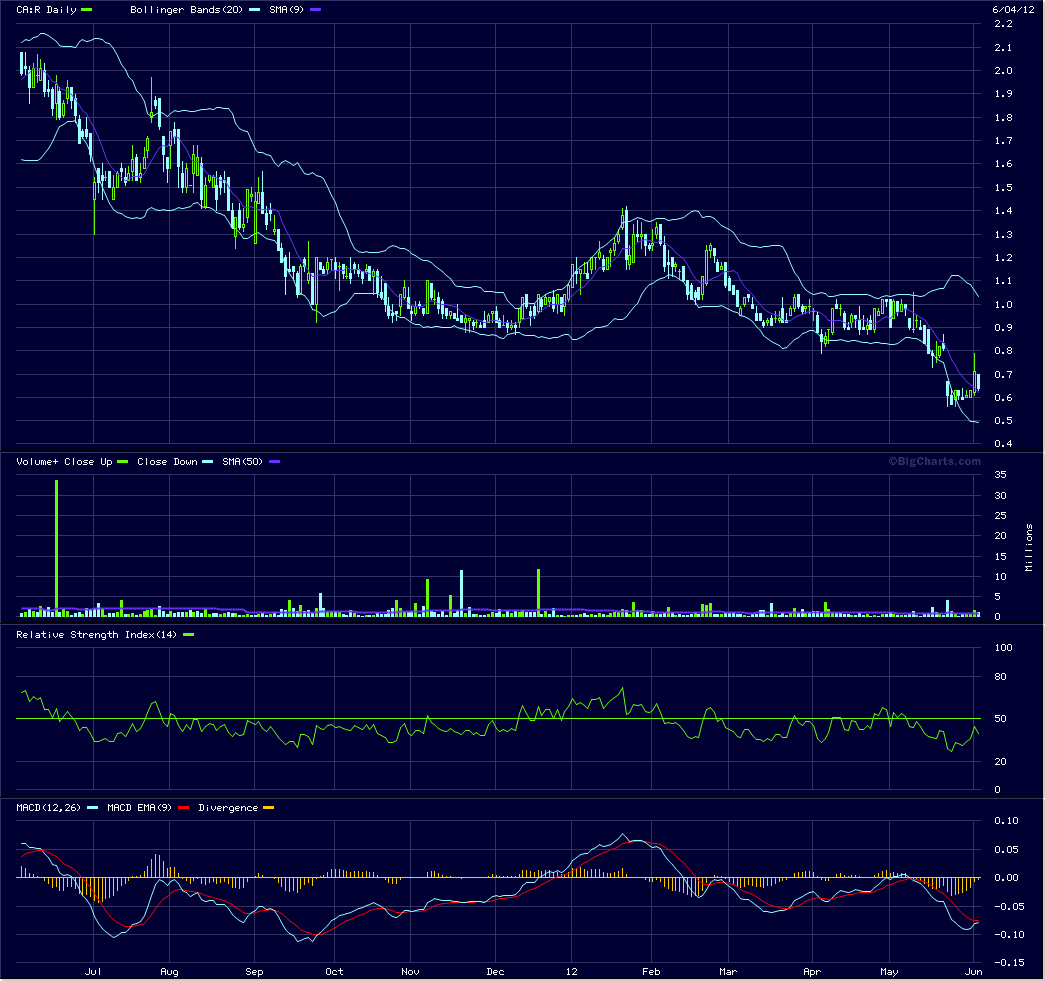Screen dimensions: 1045x981
Task: Click the green CA:R Daily legend swatch
Action: point(87,10)
